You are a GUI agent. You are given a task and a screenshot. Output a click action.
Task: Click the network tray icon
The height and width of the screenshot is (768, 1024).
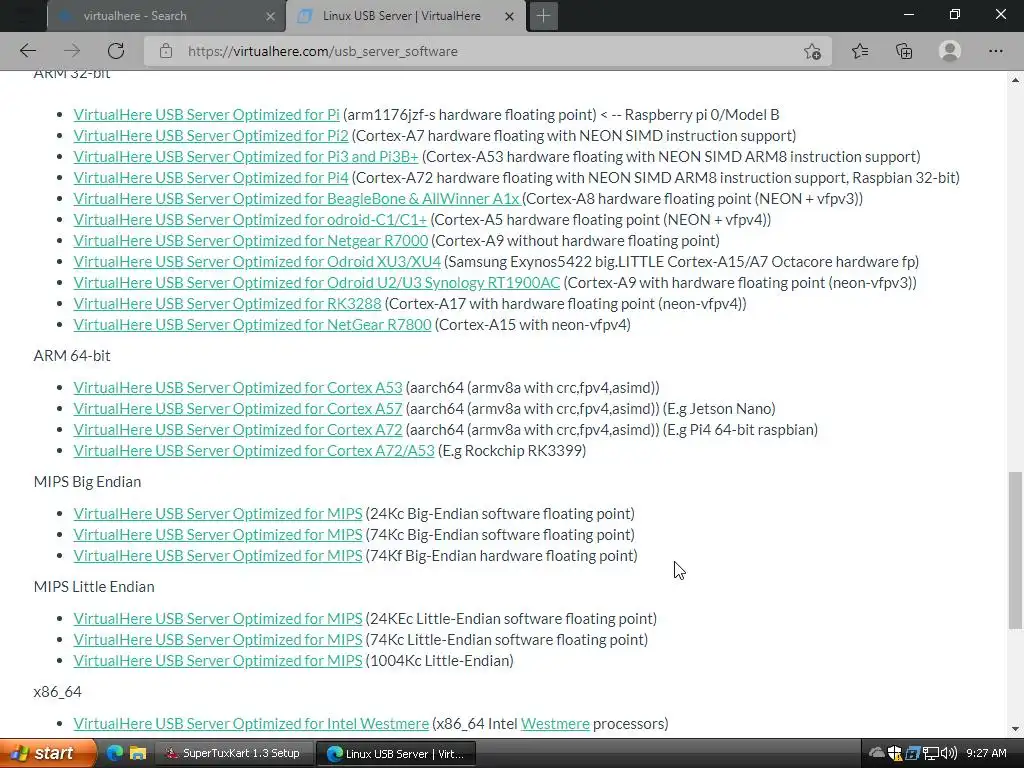931,753
